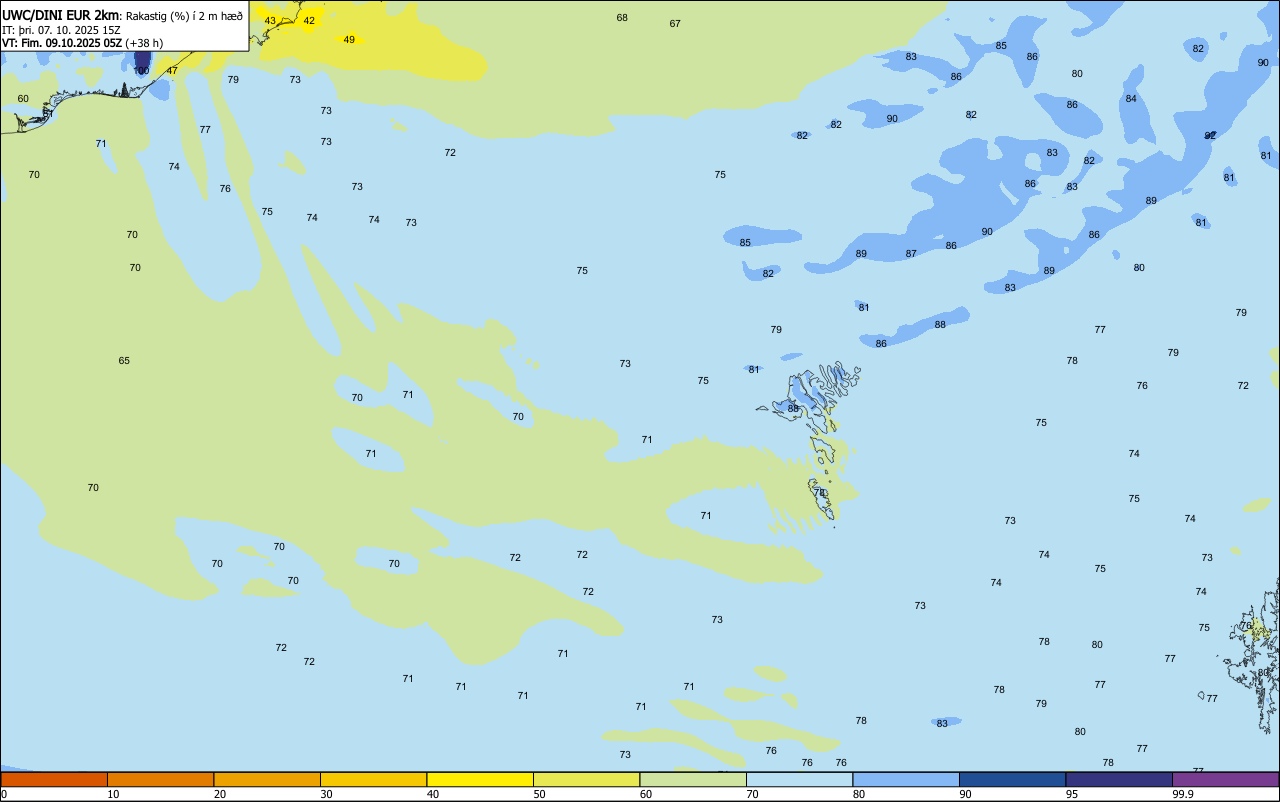Click the bright yellow 40–50 legend swatch
1280x802 pixels.
pos(480,779)
